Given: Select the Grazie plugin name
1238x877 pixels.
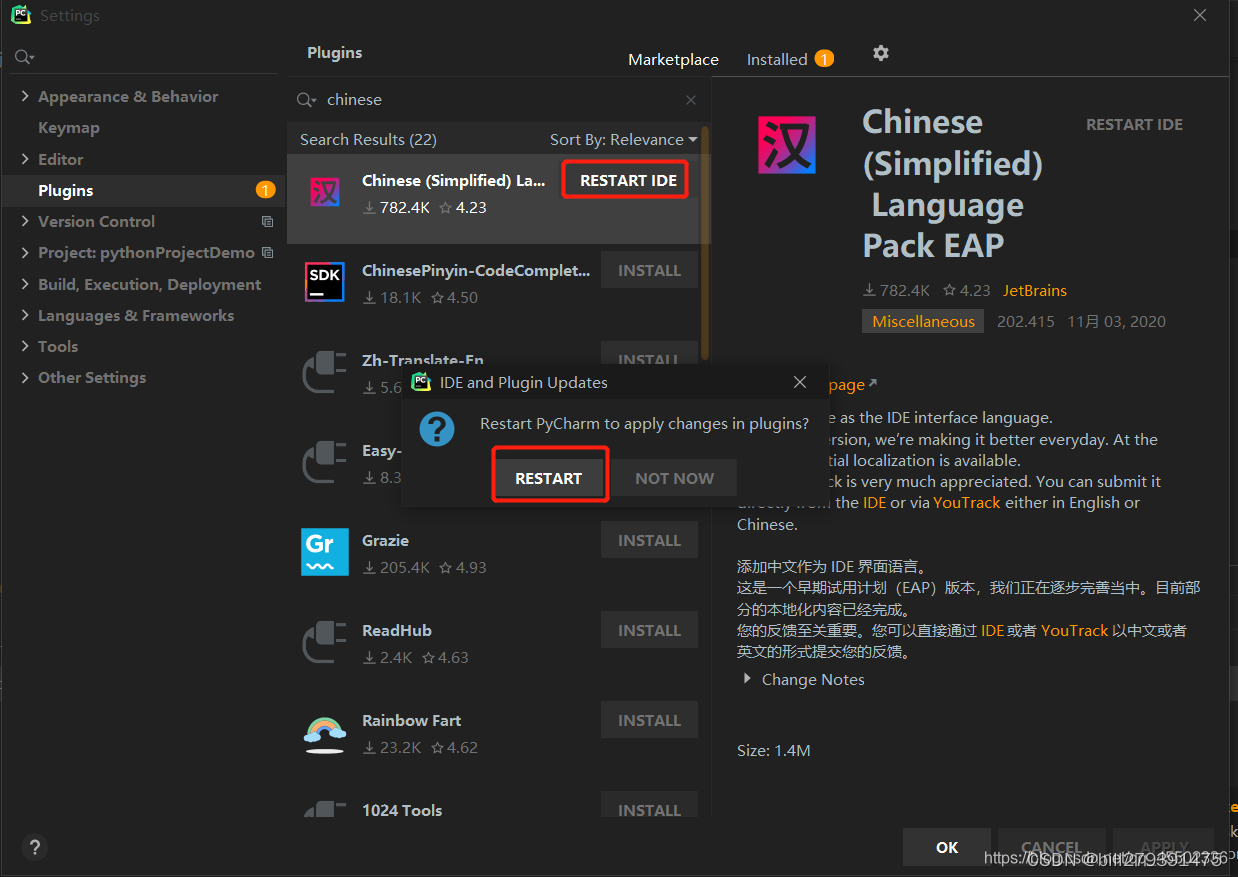Looking at the screenshot, I should click(385, 540).
